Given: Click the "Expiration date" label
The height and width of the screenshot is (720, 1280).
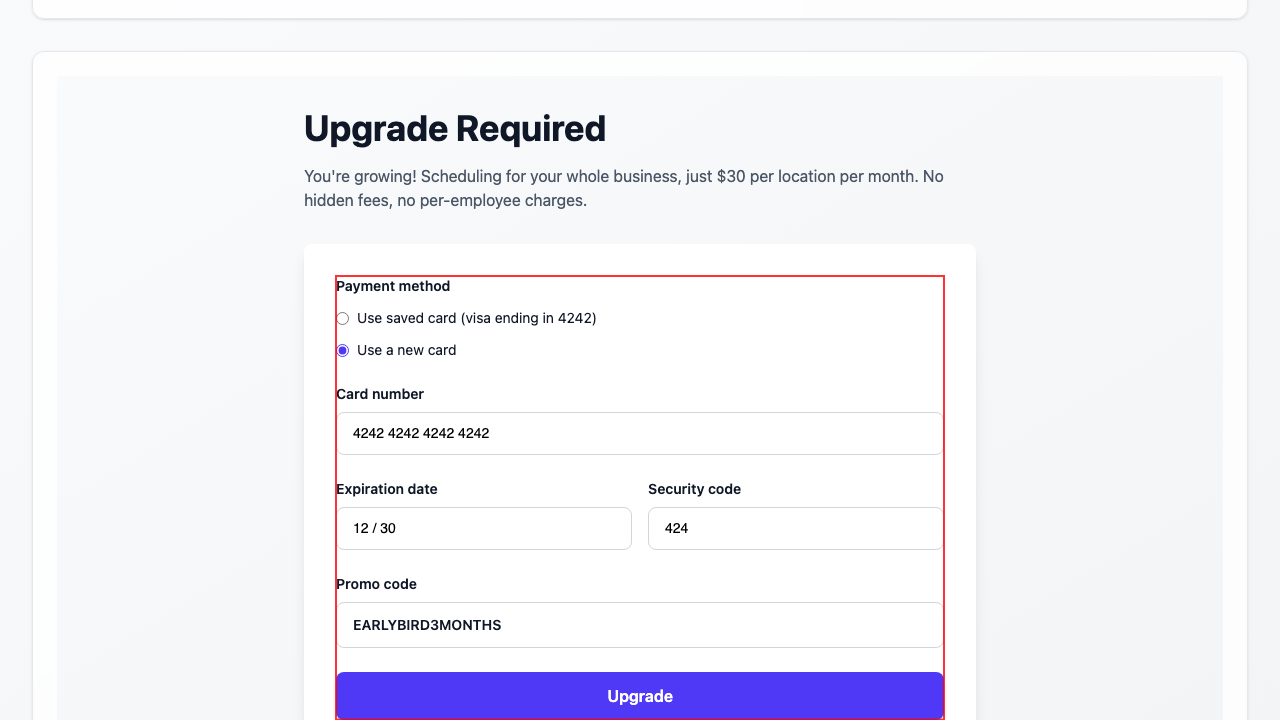Looking at the screenshot, I should coord(387,489).
